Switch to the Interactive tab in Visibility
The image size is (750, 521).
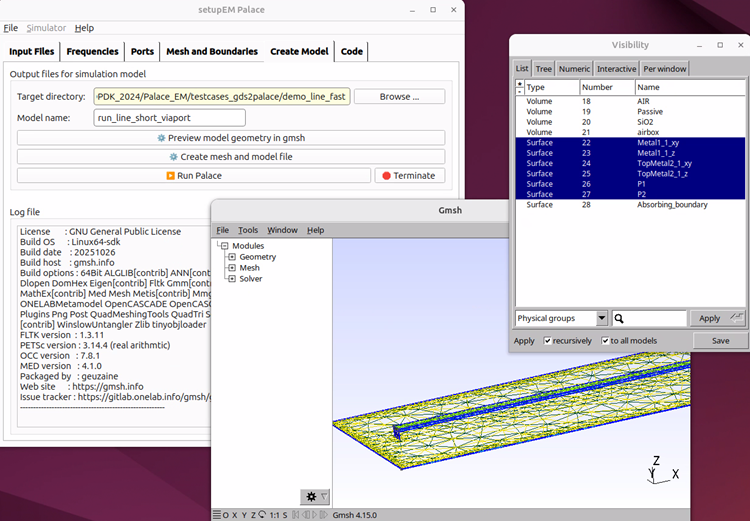click(x=617, y=69)
